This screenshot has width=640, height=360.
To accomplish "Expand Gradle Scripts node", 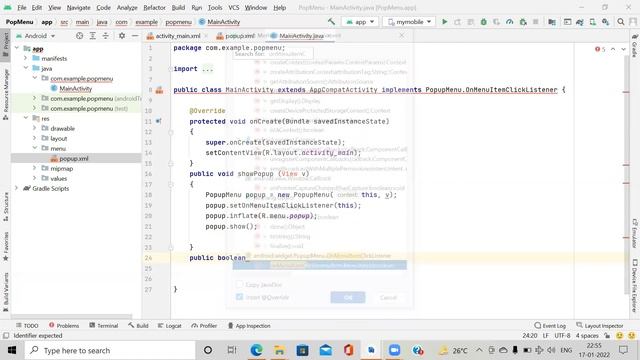I will click(17, 188).
